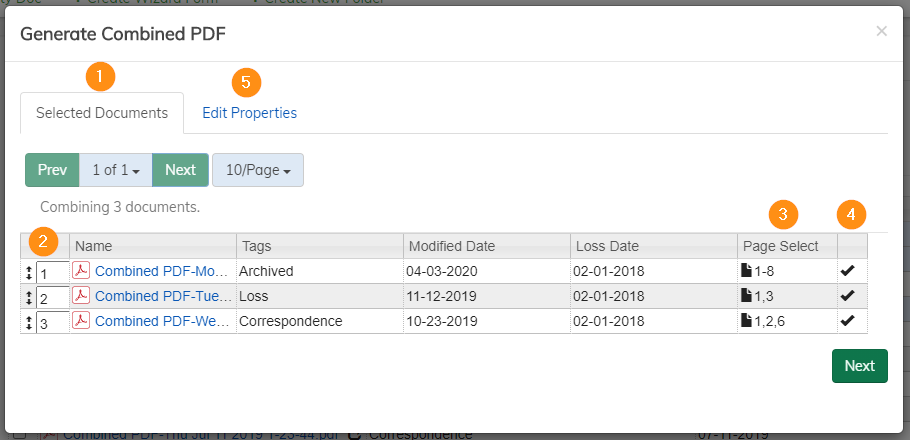Screen dimensions: 910x440
Task: Click the page icon next to 1,2,6
Action: (x=746, y=321)
